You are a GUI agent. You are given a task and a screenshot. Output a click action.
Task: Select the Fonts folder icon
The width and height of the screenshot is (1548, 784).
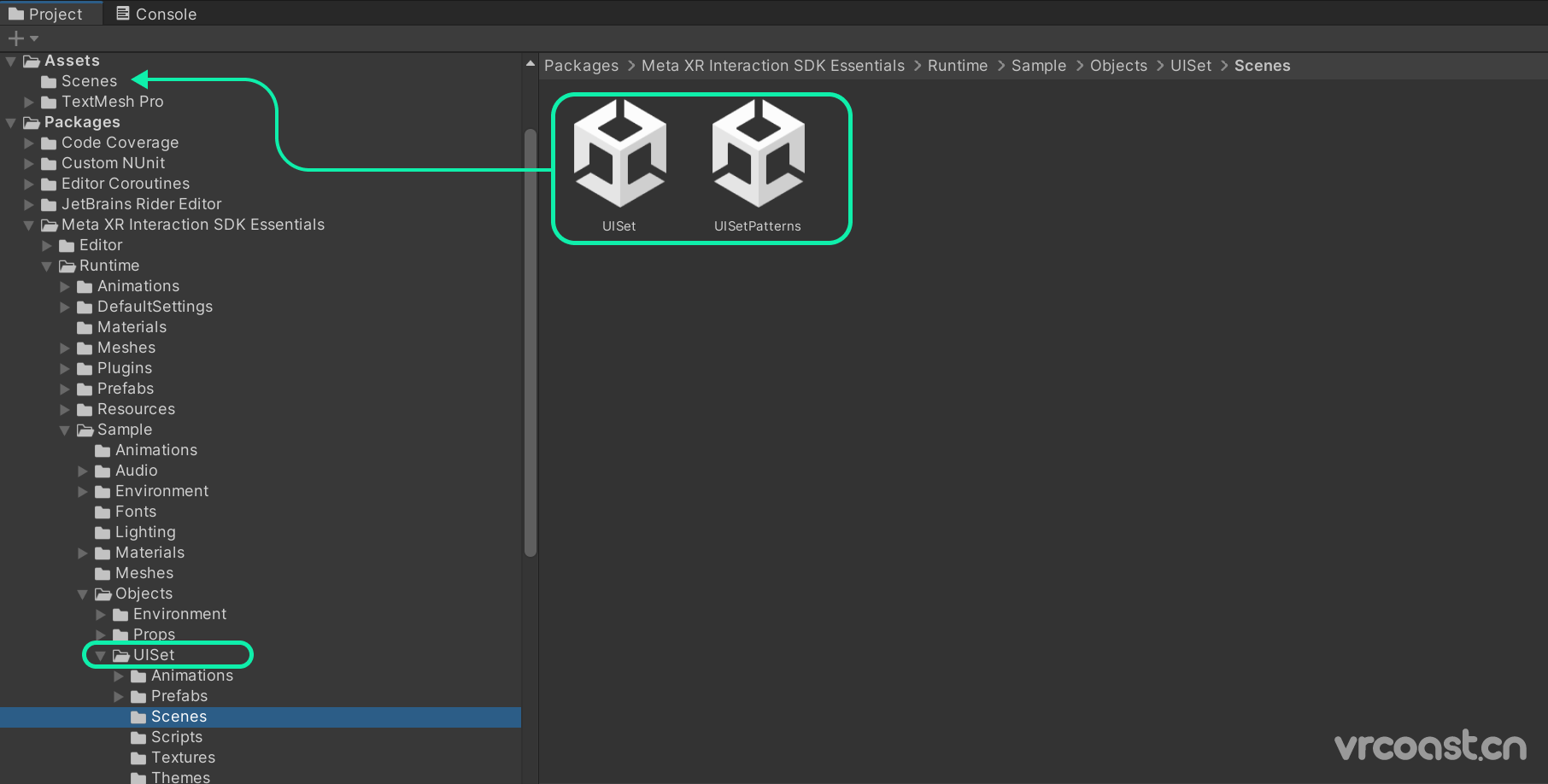point(103,512)
